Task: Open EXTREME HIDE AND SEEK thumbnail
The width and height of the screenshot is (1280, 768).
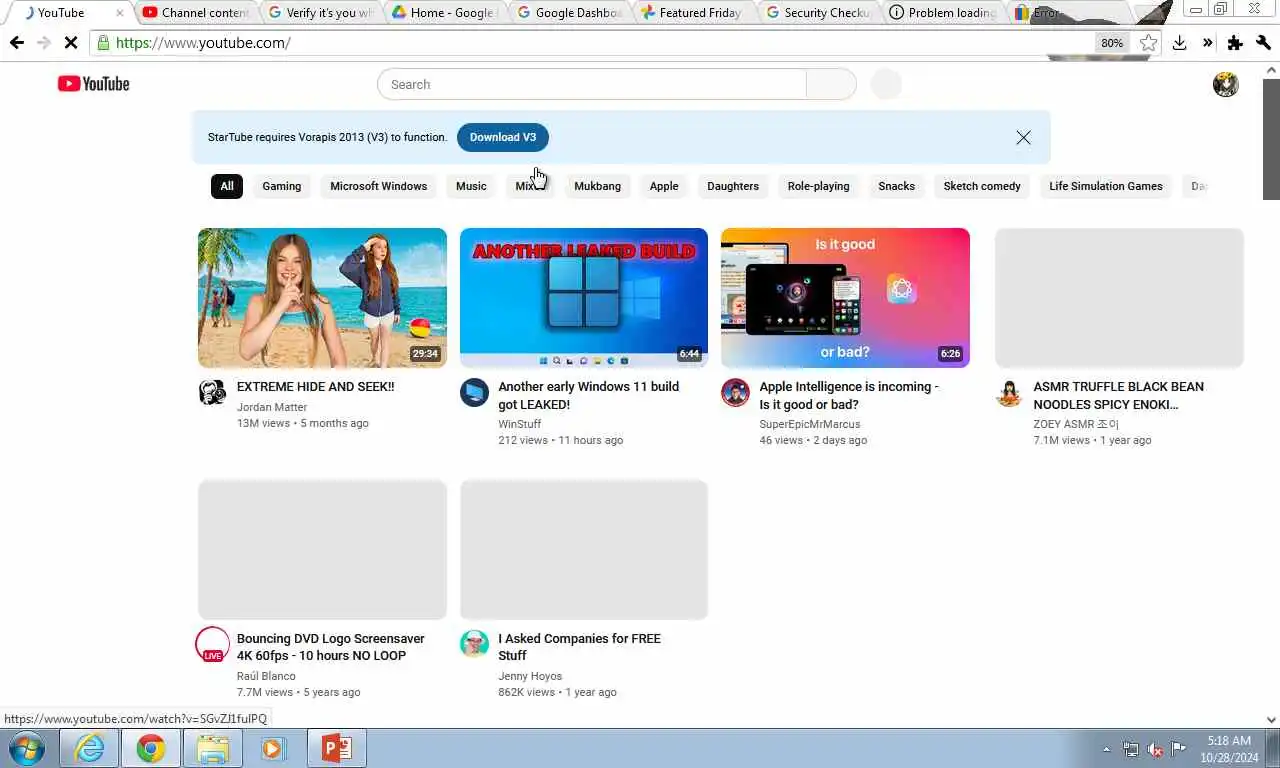Action: (322, 298)
